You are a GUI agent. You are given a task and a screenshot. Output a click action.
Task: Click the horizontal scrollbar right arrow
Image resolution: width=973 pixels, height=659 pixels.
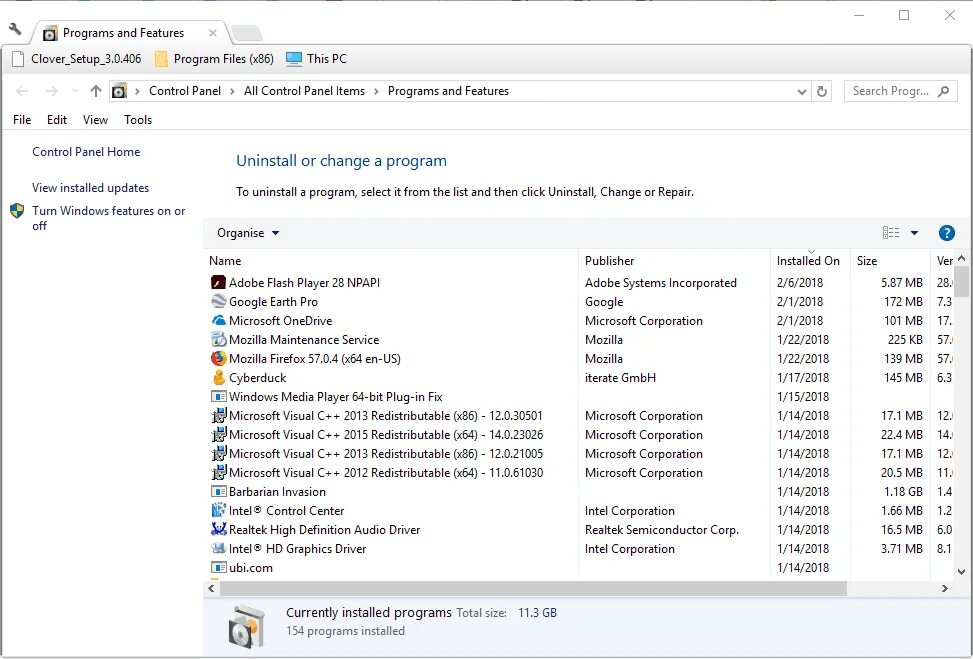click(x=944, y=588)
